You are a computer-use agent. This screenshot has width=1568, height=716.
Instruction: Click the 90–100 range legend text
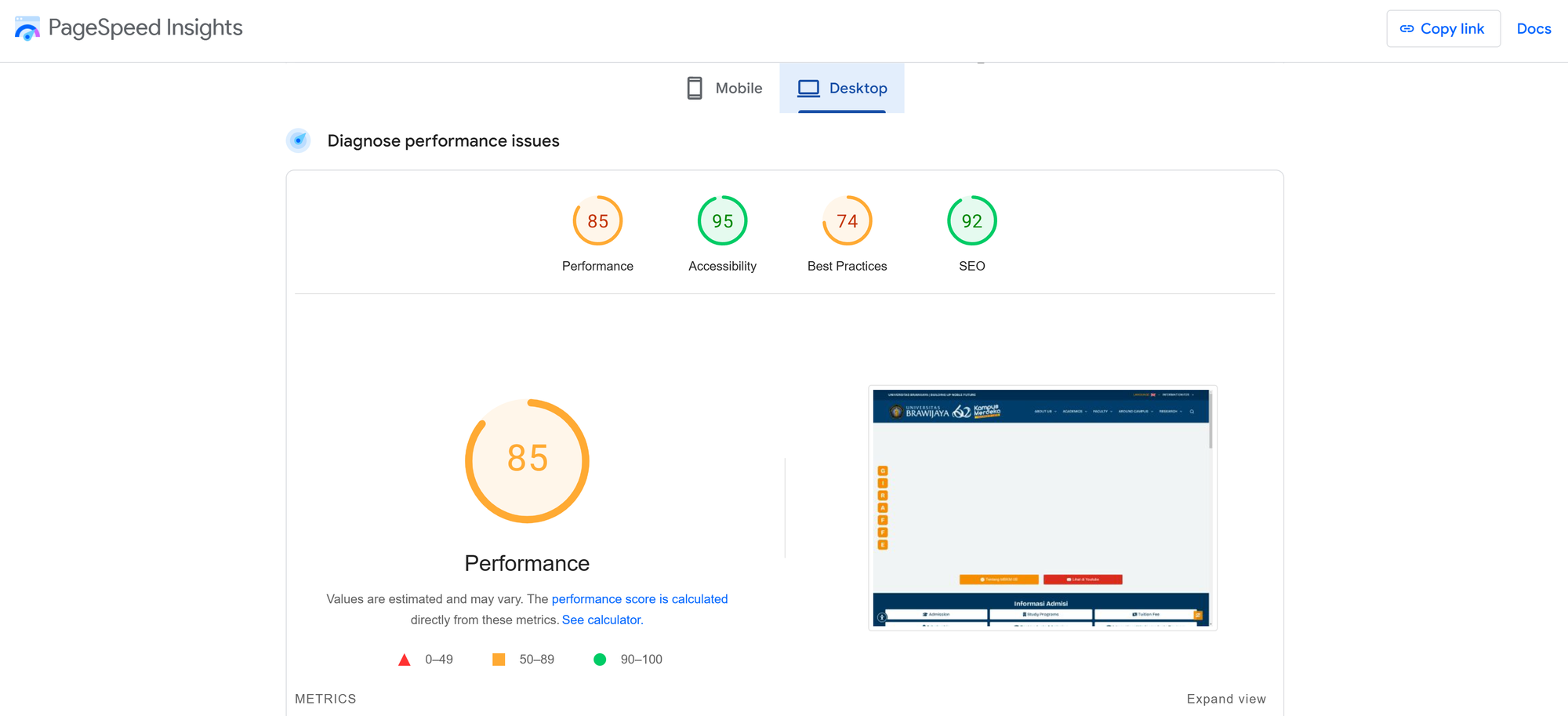(x=641, y=660)
